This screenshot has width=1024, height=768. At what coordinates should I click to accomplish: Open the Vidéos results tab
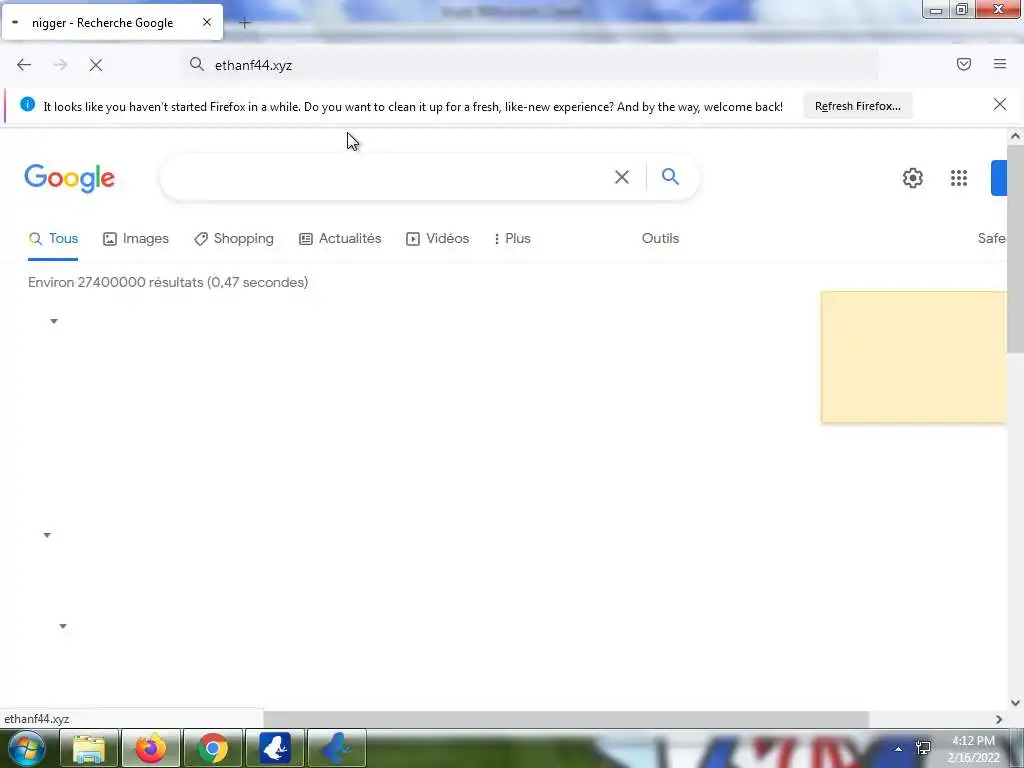click(438, 238)
